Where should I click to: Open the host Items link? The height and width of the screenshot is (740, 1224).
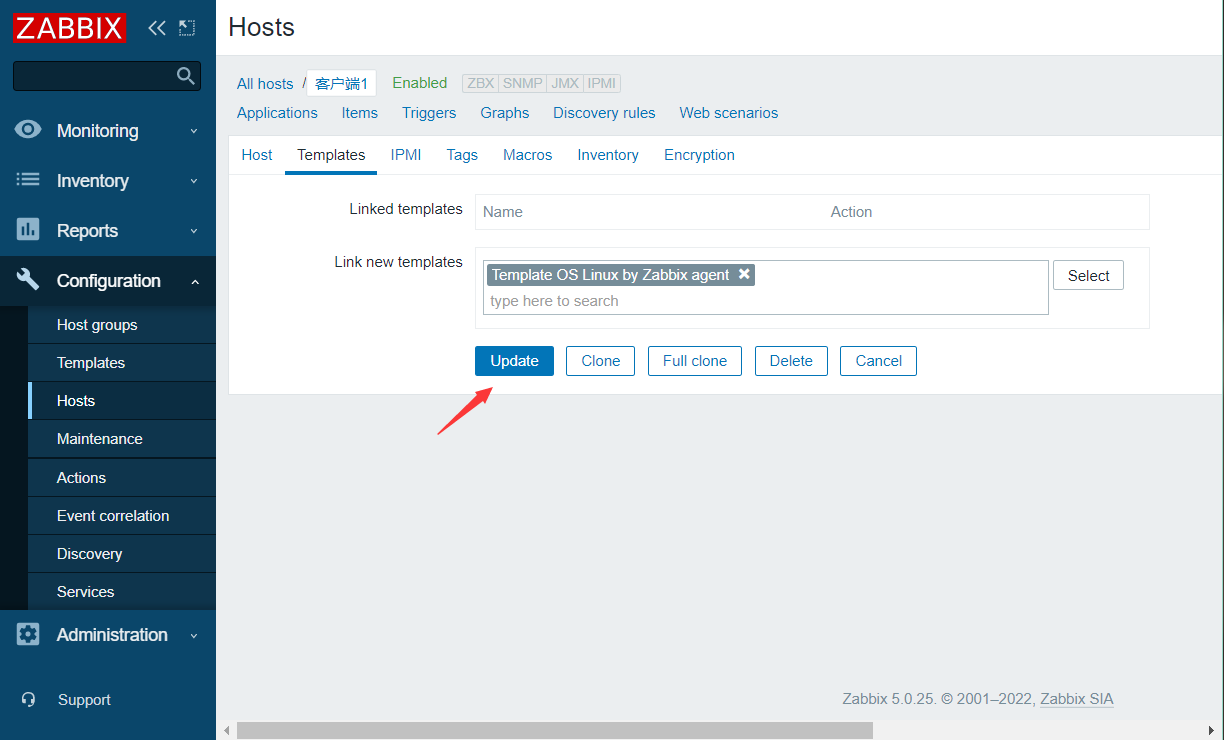click(359, 113)
